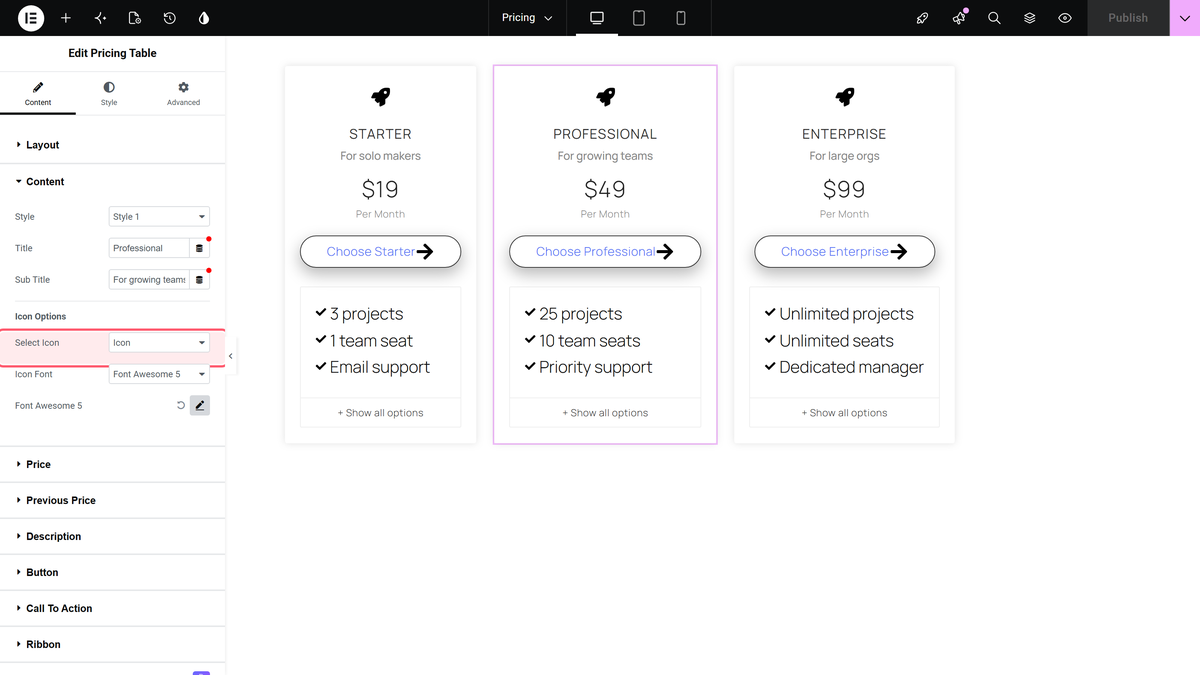Click the $99 price text
Image resolution: width=1200 pixels, height=675 pixels.
844,189
